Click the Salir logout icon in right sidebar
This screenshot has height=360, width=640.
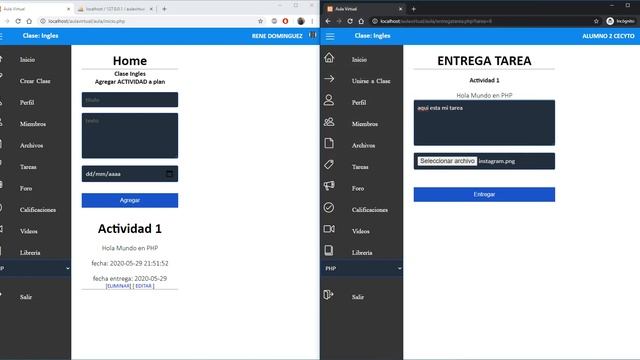coord(329,294)
